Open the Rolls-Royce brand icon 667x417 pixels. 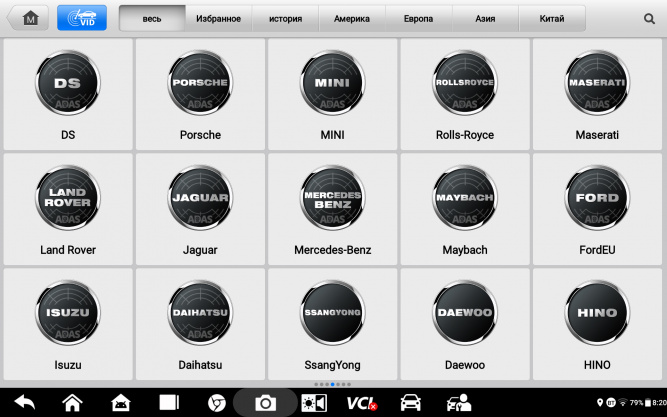(x=465, y=83)
